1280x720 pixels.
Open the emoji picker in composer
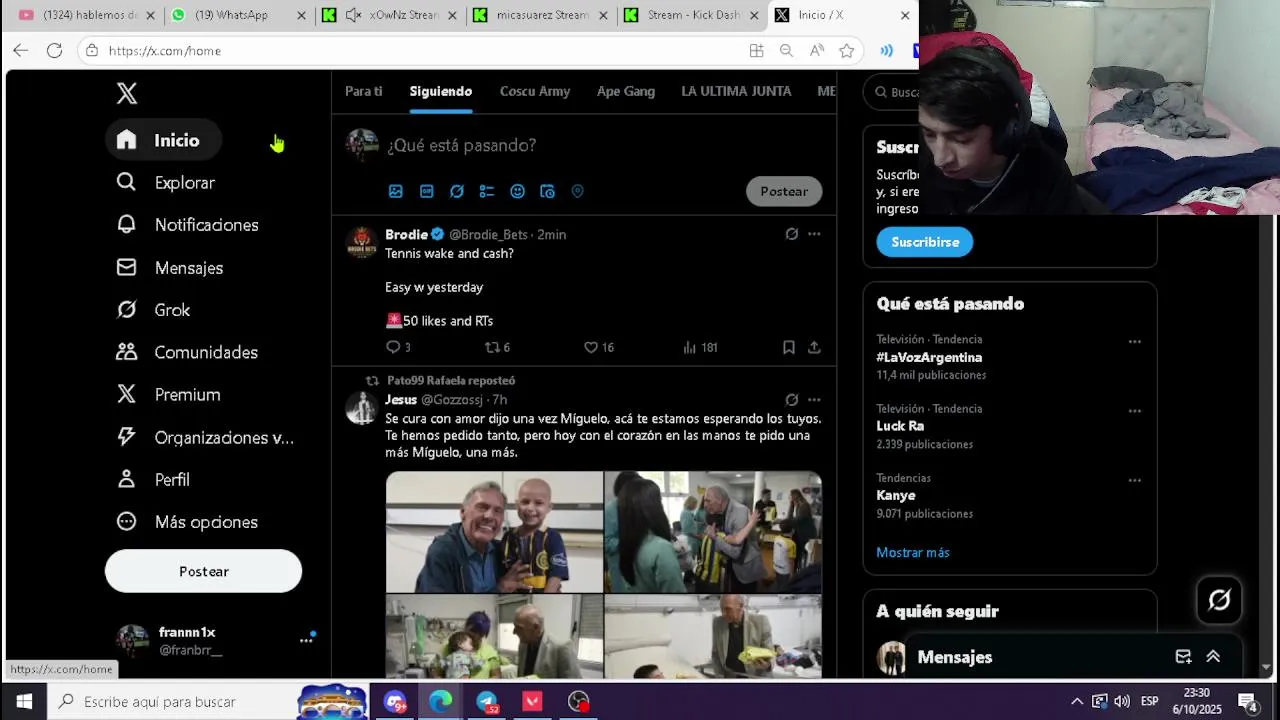pyautogui.click(x=517, y=191)
